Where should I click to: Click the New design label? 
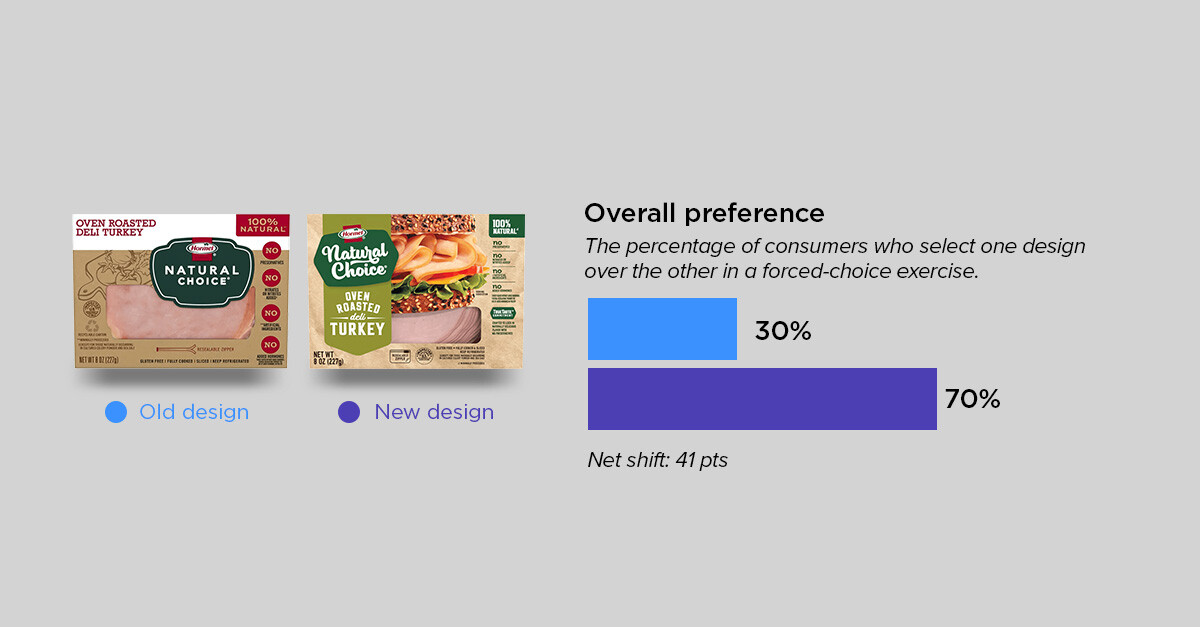[434, 412]
